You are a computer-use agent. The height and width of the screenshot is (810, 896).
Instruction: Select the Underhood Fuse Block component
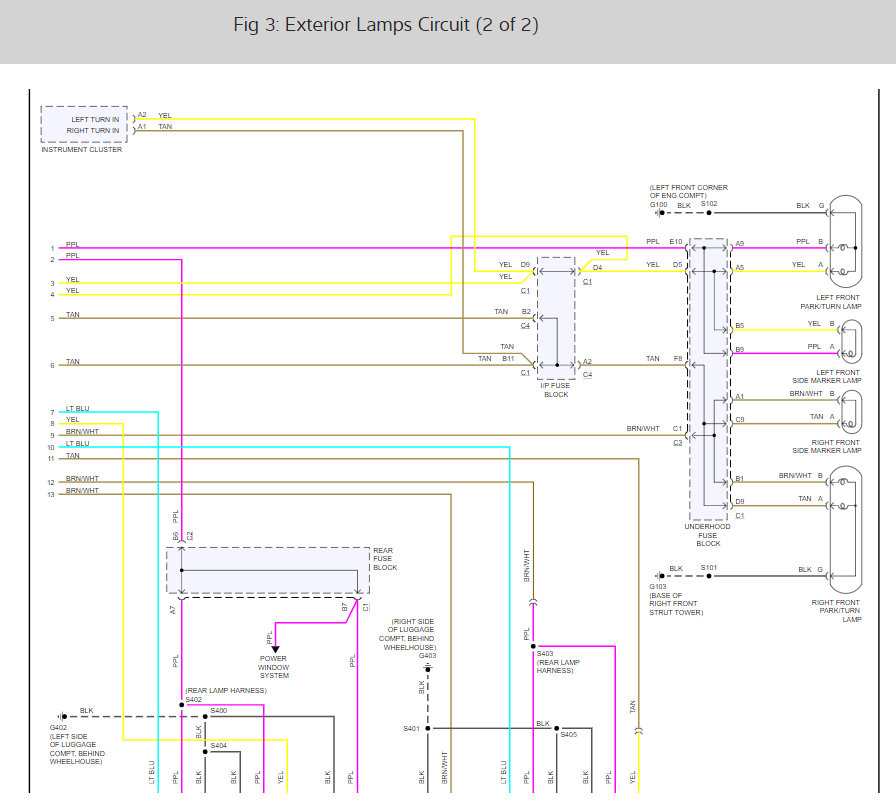click(708, 380)
